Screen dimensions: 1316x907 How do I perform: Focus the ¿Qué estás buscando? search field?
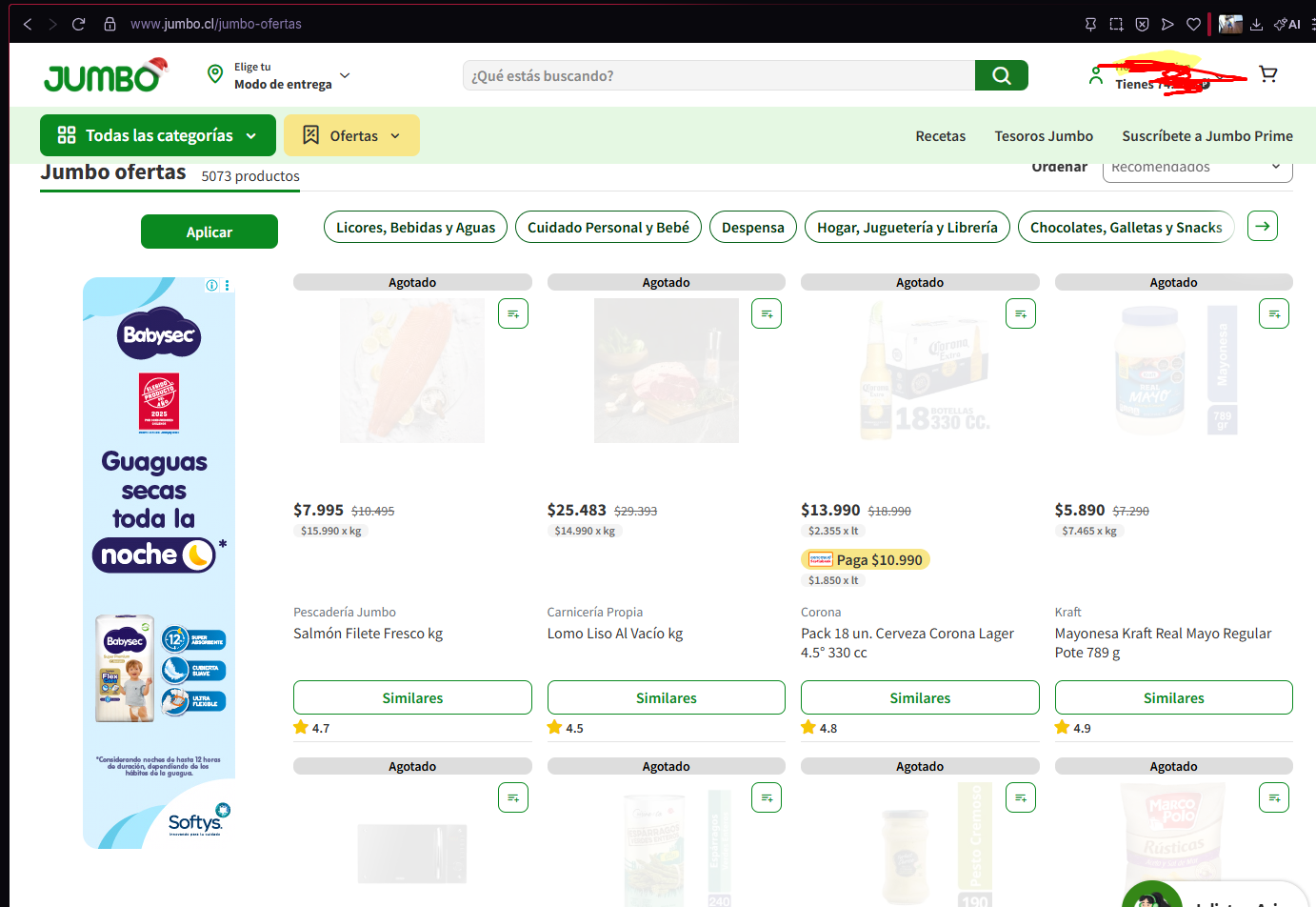coord(719,75)
